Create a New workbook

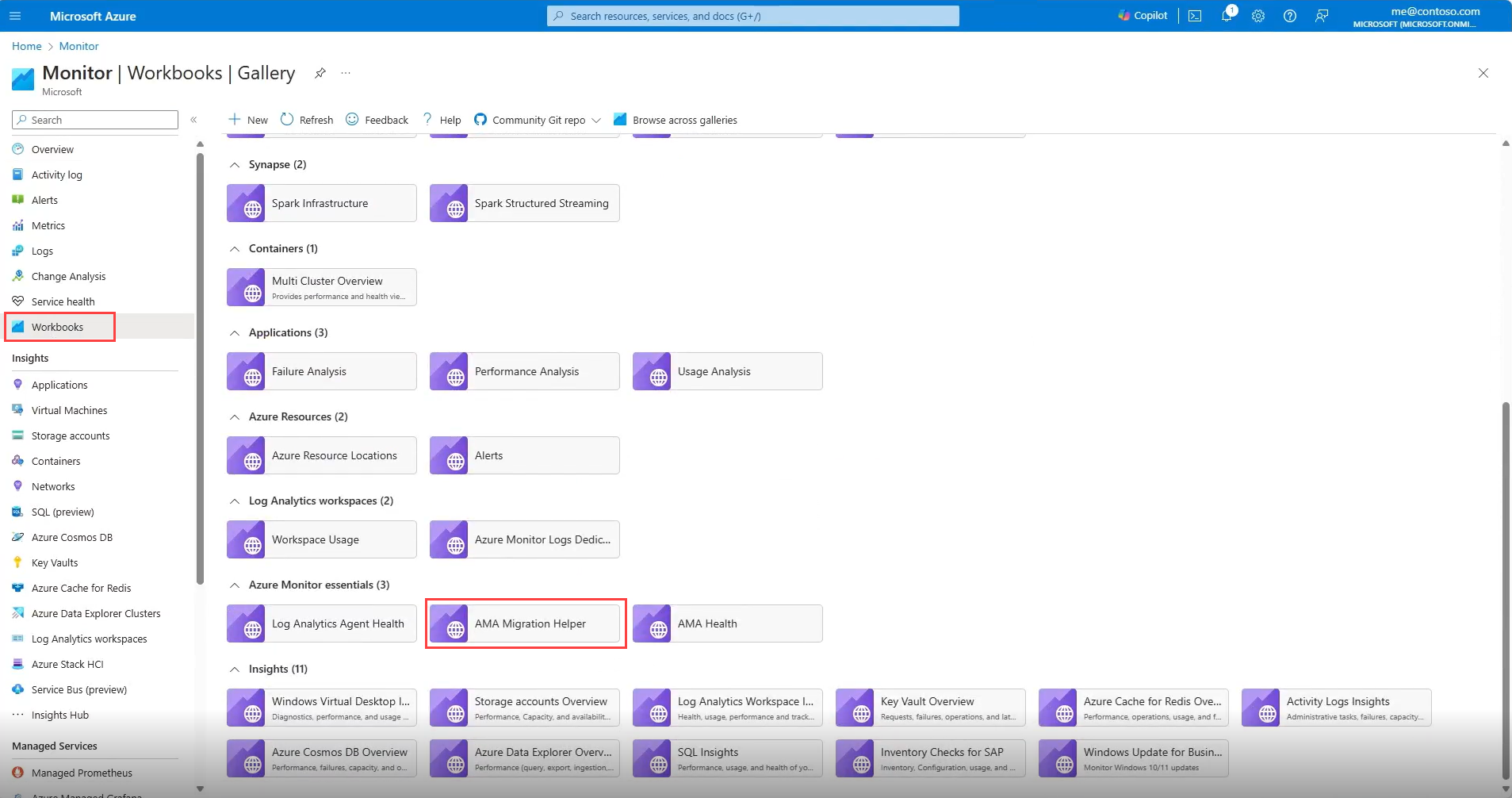pos(248,120)
